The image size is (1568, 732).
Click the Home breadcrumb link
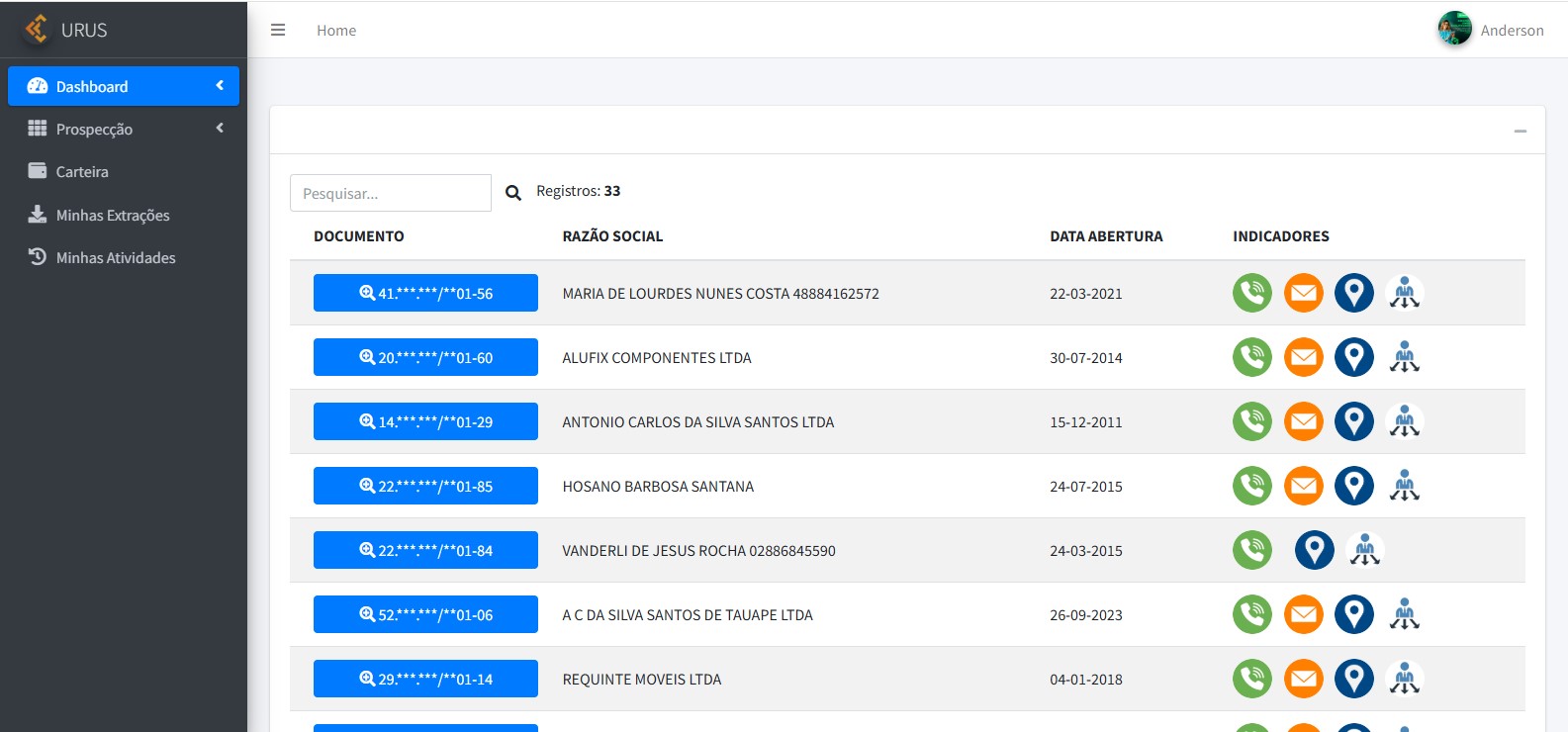(336, 31)
